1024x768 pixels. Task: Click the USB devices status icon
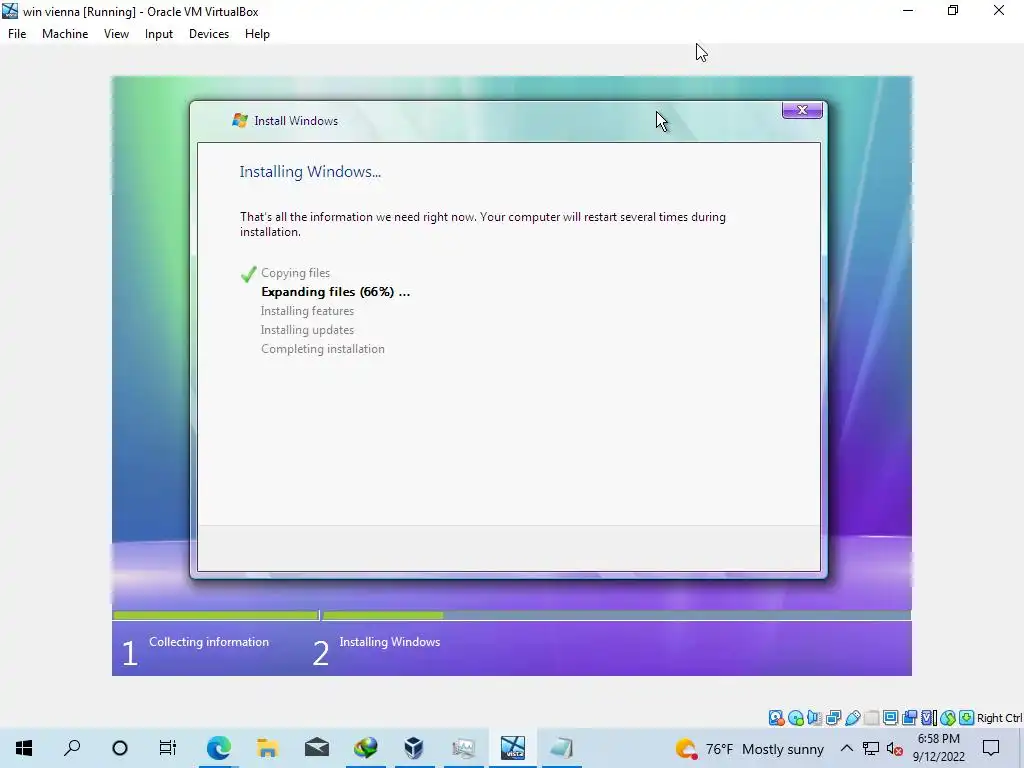pyautogui.click(x=852, y=718)
